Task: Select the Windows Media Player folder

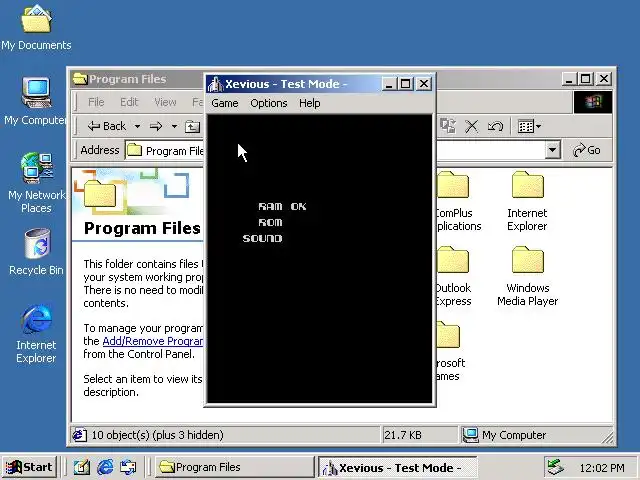Action: pyautogui.click(x=527, y=276)
